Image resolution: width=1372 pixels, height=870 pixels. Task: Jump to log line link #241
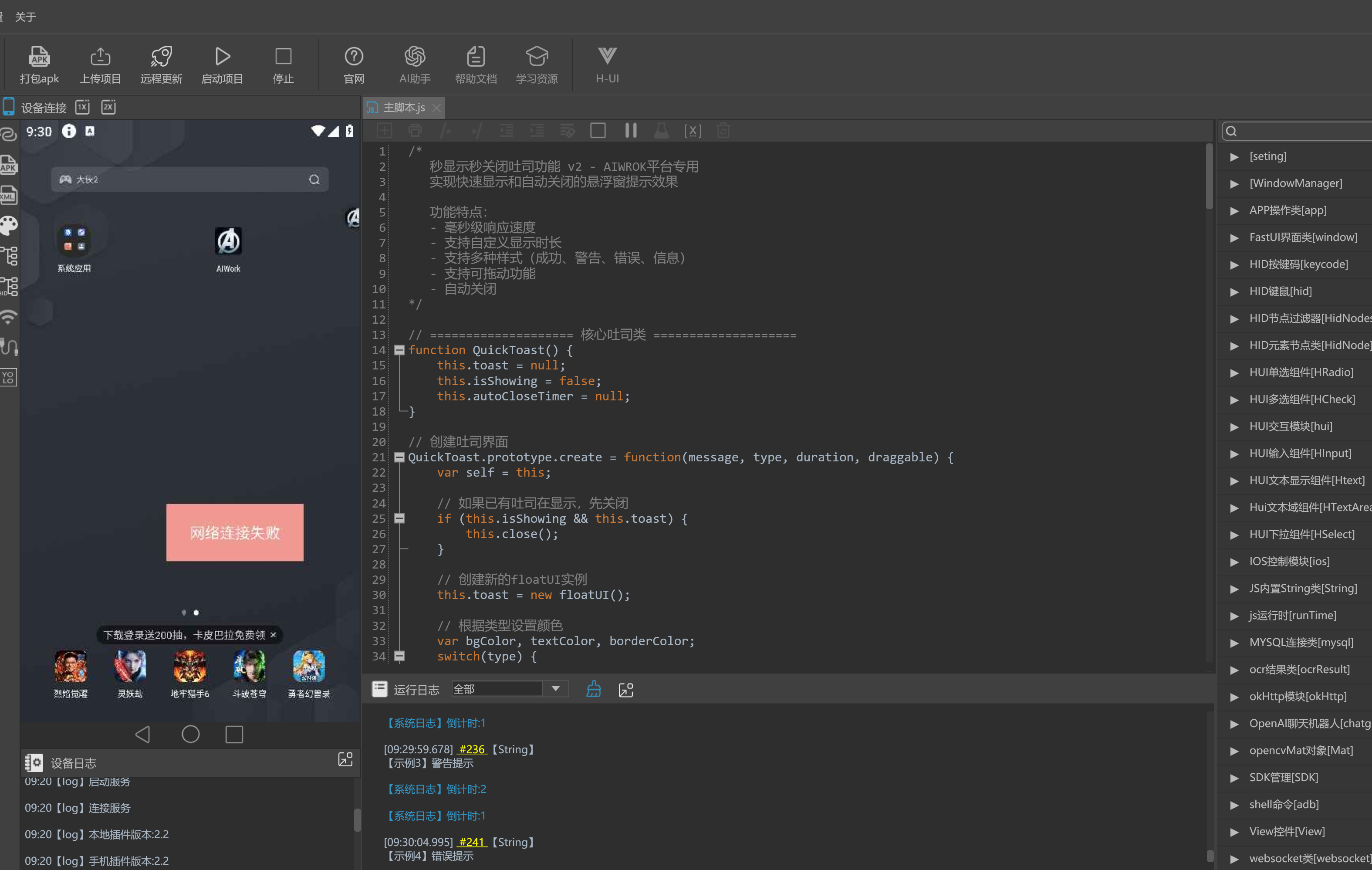coord(472,842)
